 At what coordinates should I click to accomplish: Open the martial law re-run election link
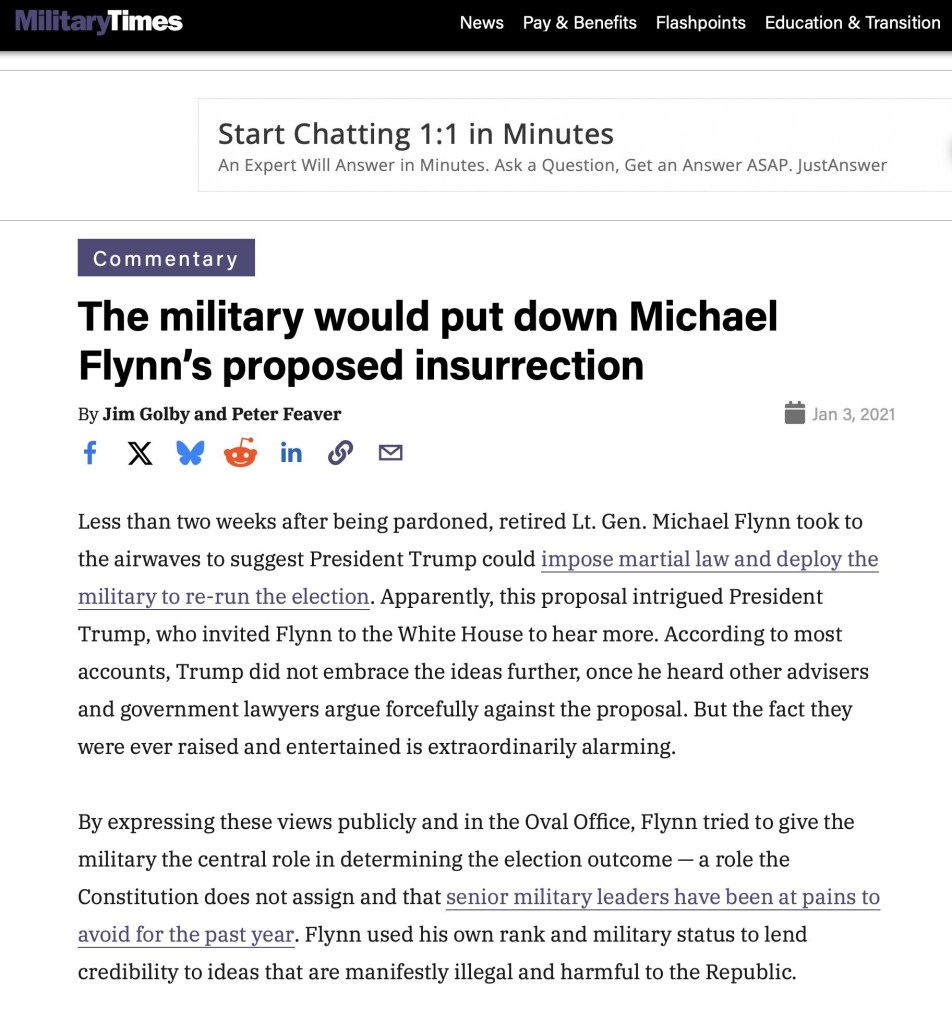tap(709, 559)
